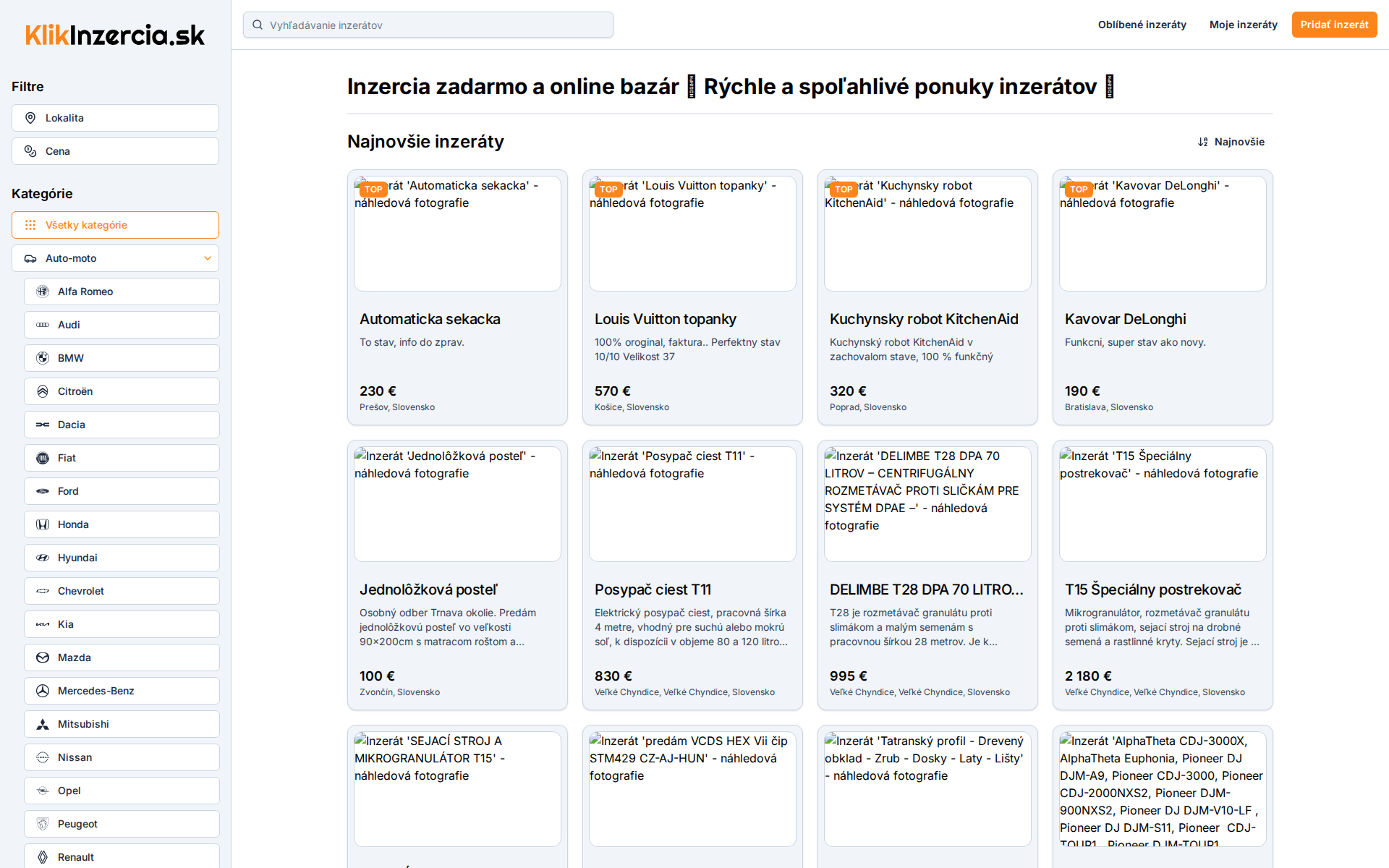The height and width of the screenshot is (868, 1389).
Task: Change sorting with Najnovšie dropdown
Action: tap(1231, 142)
